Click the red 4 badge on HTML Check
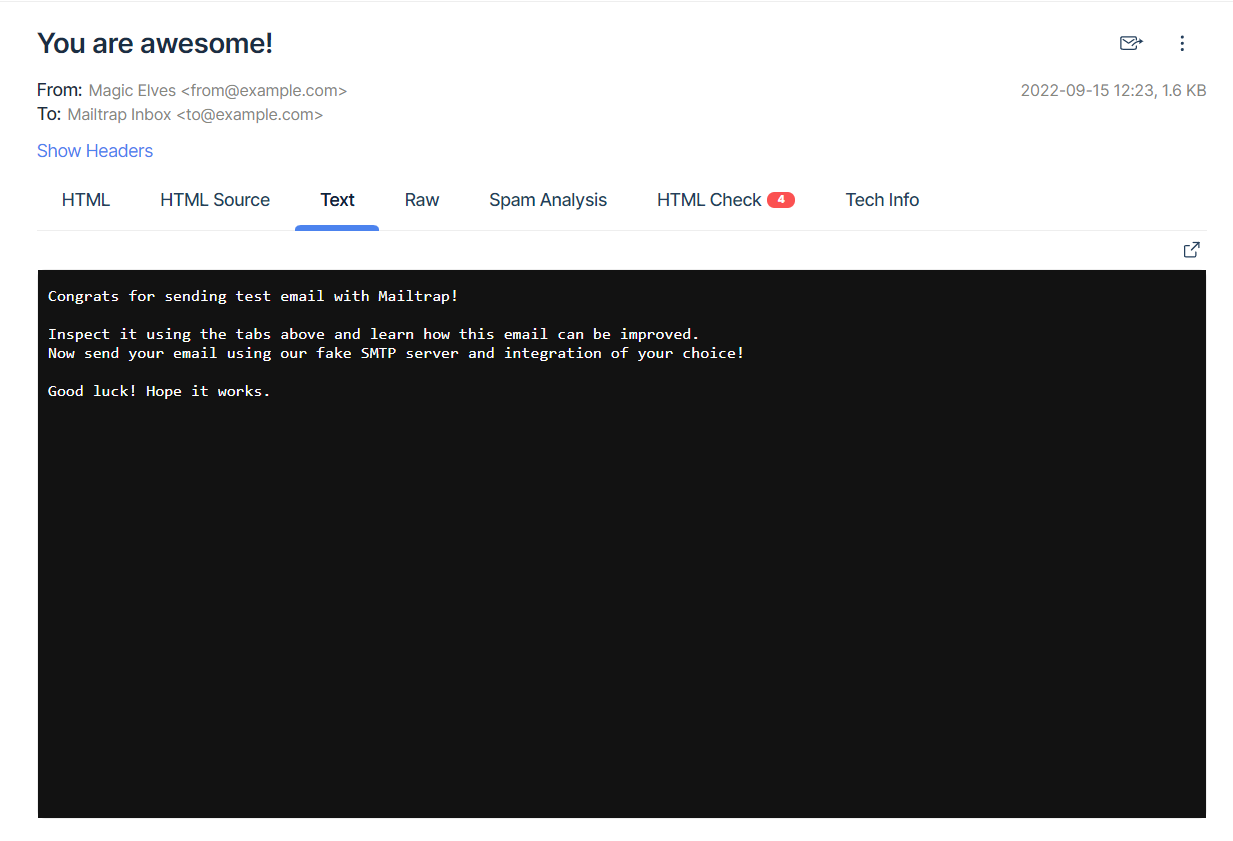 780,200
